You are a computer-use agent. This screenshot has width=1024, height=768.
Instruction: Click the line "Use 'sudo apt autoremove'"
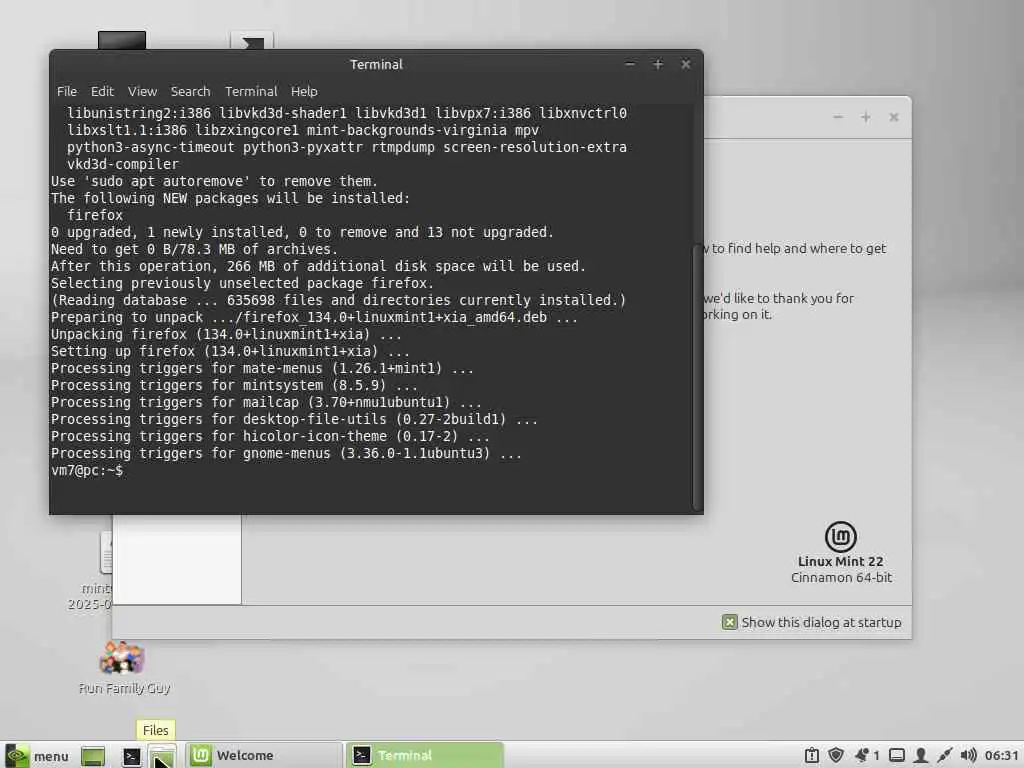pos(214,182)
